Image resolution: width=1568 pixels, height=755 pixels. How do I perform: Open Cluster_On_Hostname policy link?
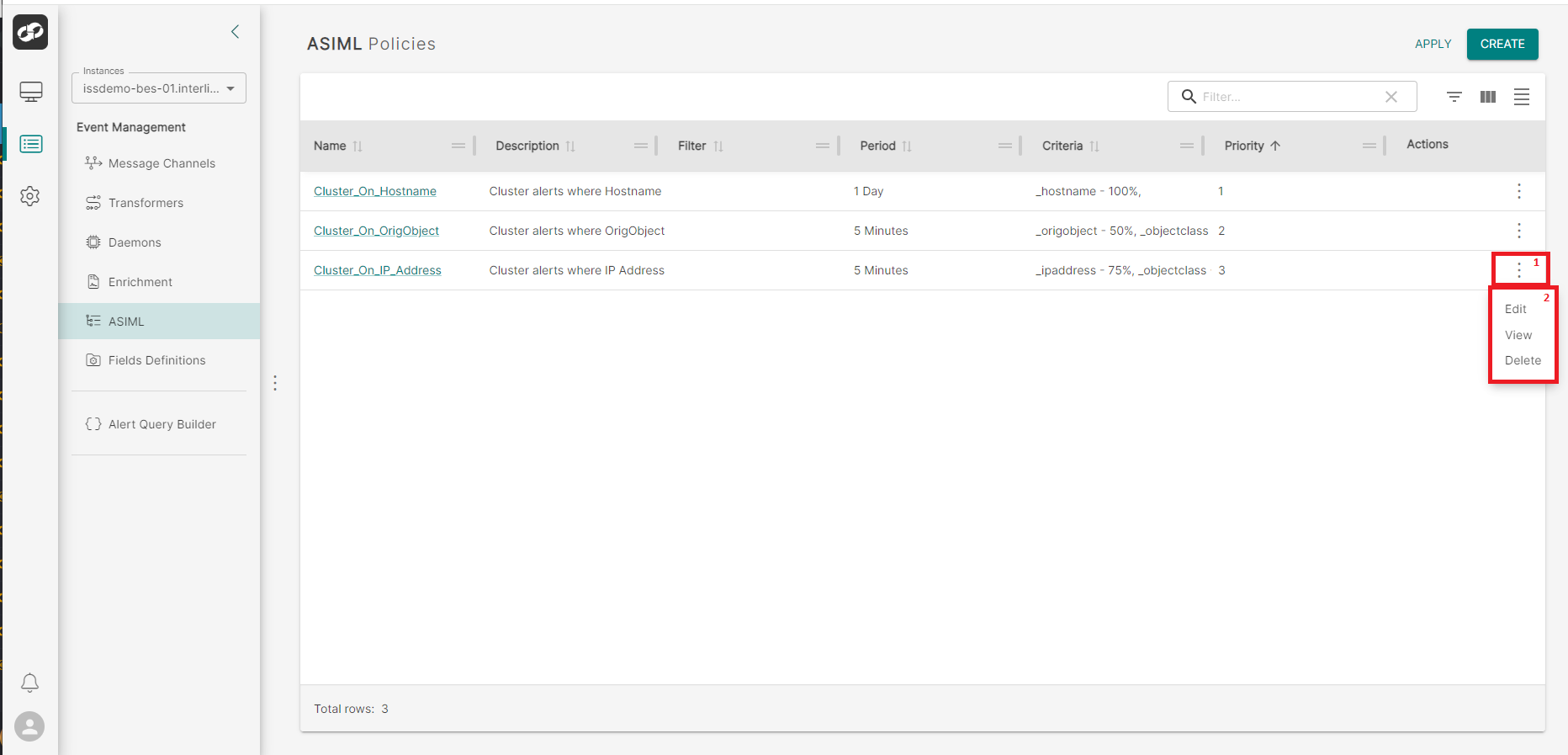click(x=375, y=191)
